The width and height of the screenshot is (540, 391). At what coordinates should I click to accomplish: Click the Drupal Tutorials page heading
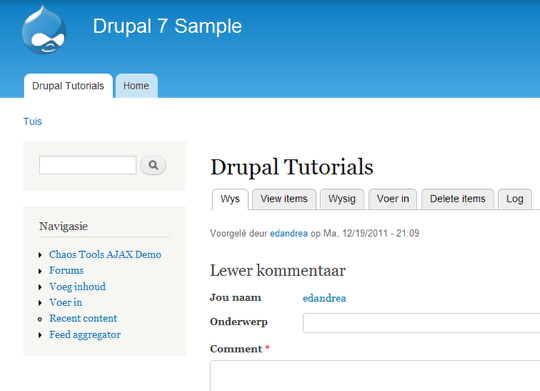(x=292, y=167)
